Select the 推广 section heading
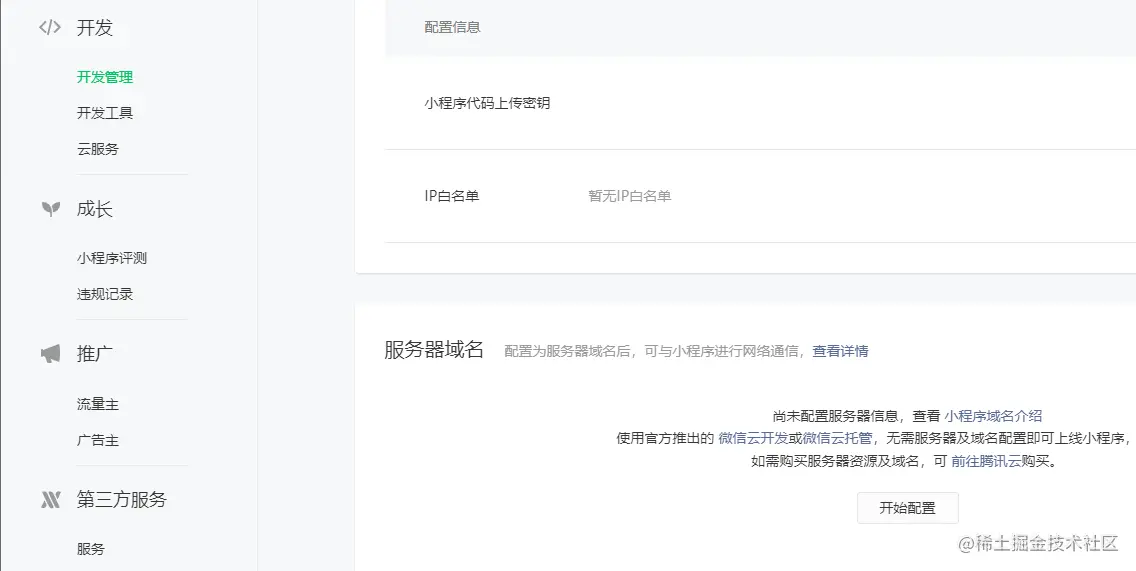 95,354
